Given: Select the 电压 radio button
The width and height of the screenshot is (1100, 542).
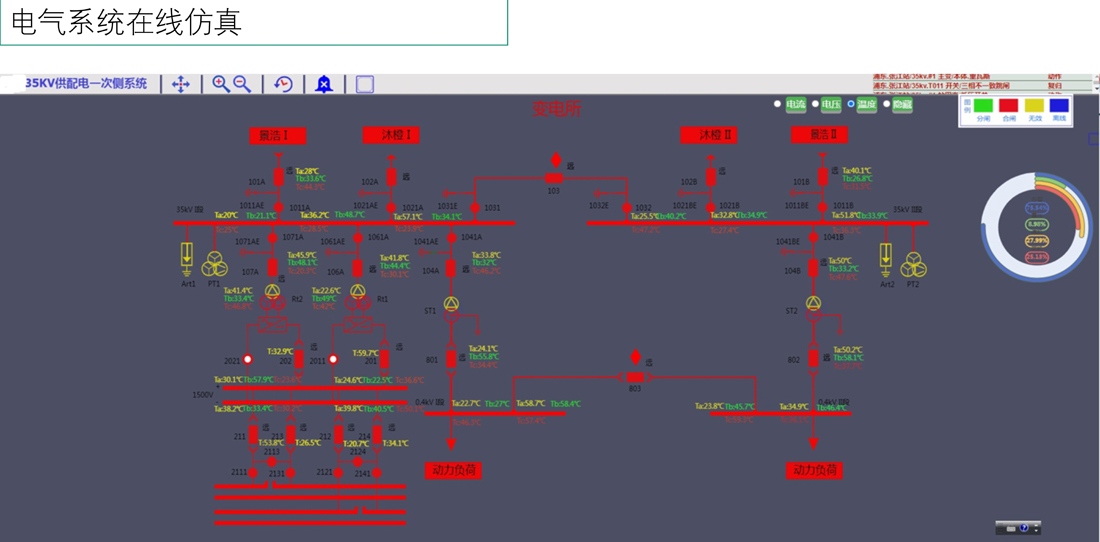Looking at the screenshot, I should [815, 104].
